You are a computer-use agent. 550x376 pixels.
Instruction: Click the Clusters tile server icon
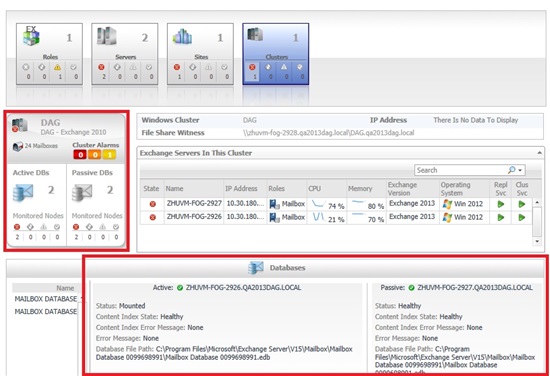[x=255, y=34]
